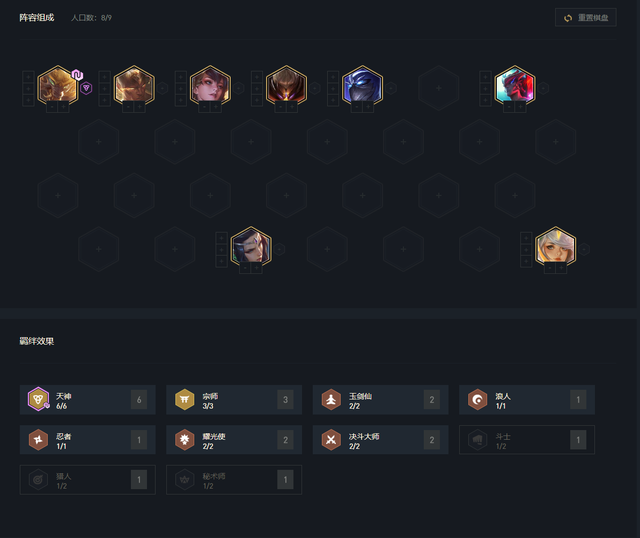Select the brown-haired female champion portrait
The height and width of the screenshot is (538, 640).
click(210, 86)
